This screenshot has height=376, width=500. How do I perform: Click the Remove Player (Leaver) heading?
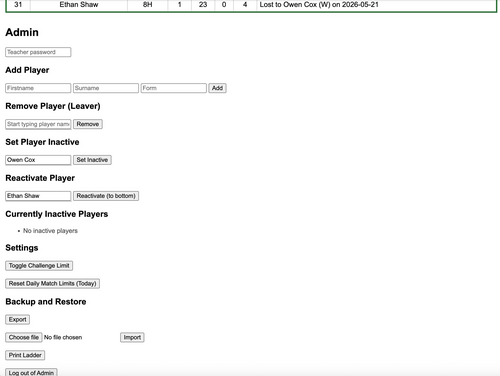pyautogui.click(x=53, y=106)
